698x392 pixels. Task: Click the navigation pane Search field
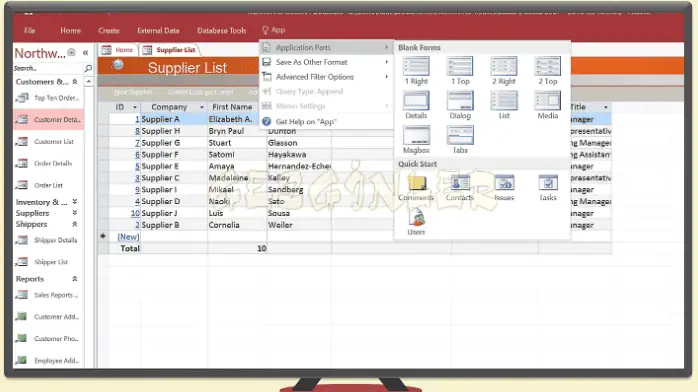pos(48,68)
